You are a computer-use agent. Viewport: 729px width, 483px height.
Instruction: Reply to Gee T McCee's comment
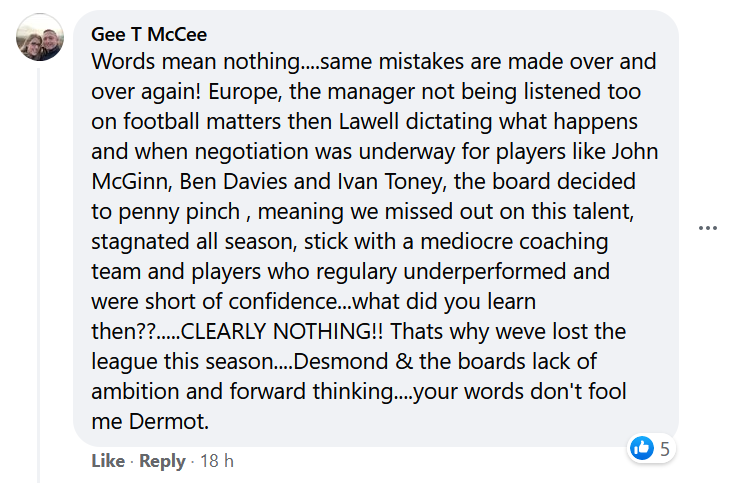click(162, 461)
